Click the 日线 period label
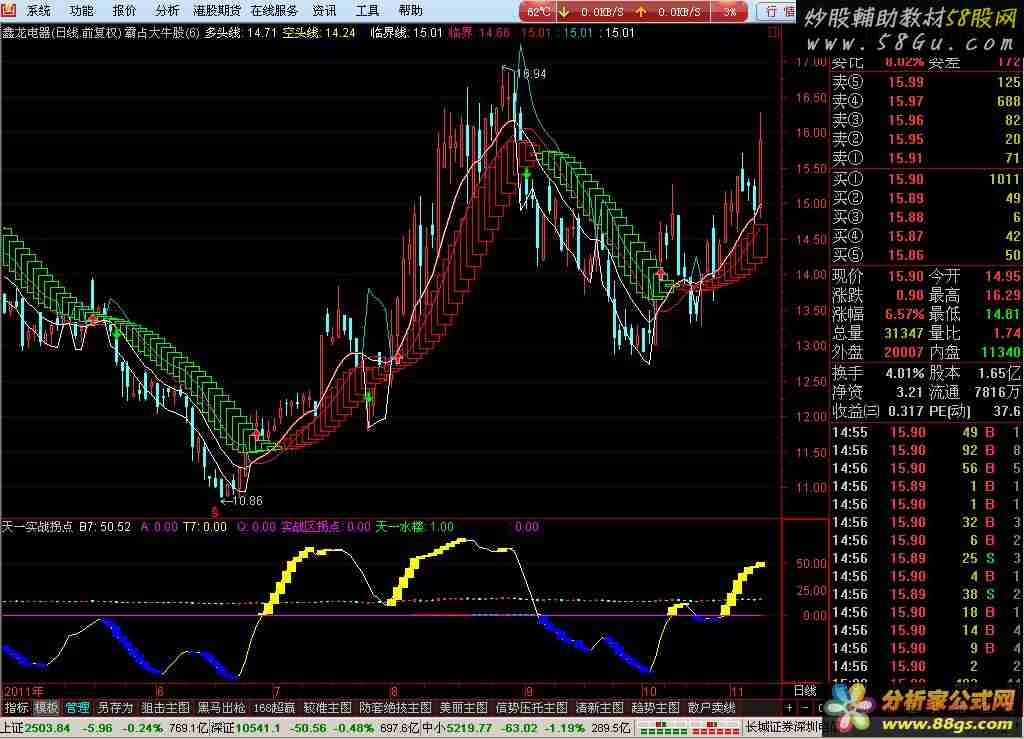This screenshot has width=1024, height=739. (805, 691)
